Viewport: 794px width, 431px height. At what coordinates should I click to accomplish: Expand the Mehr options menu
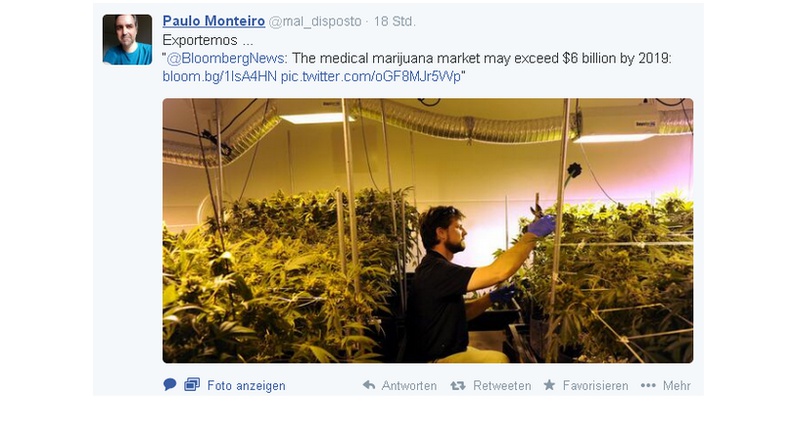click(677, 386)
